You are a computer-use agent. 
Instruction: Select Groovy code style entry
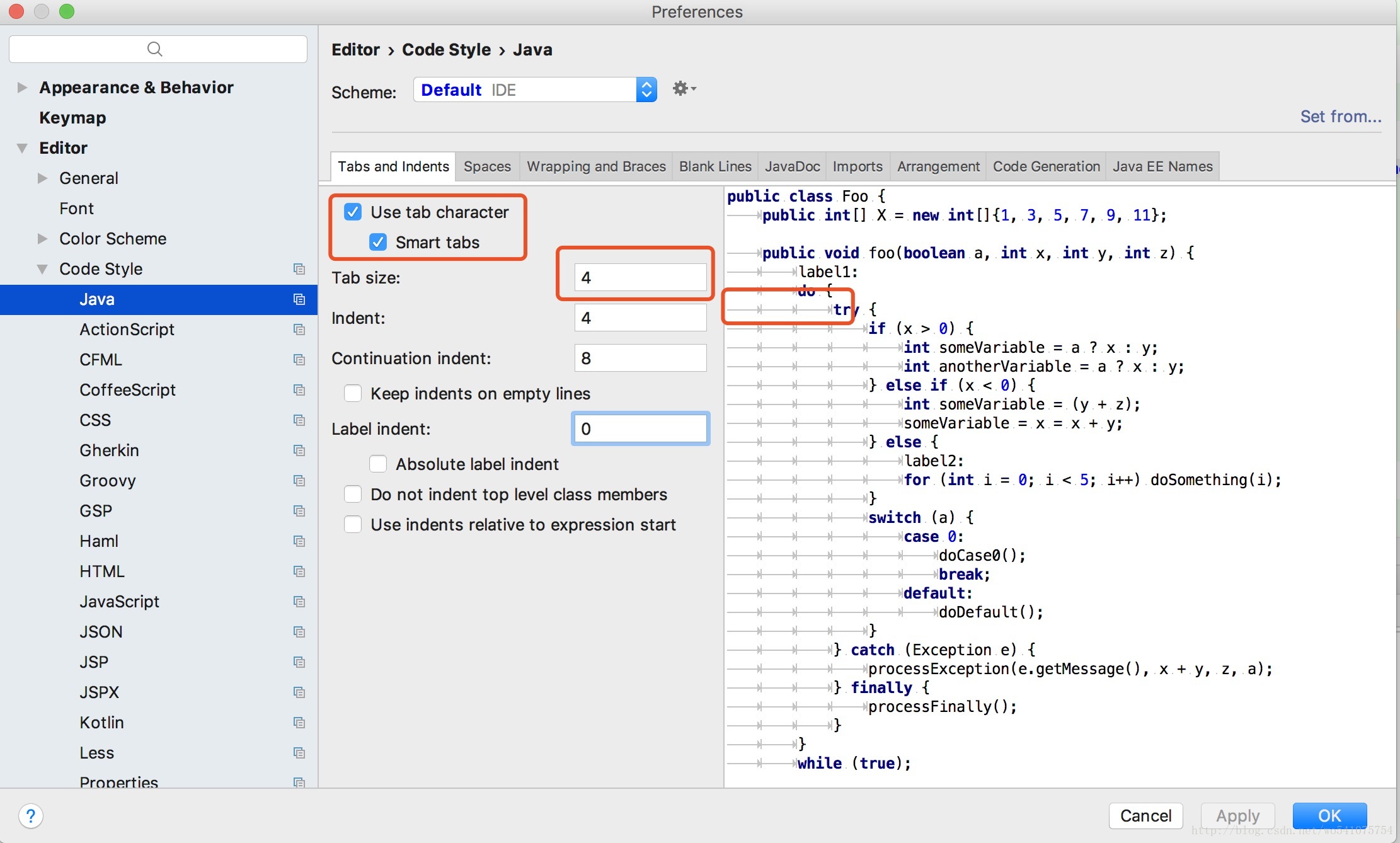click(x=107, y=481)
